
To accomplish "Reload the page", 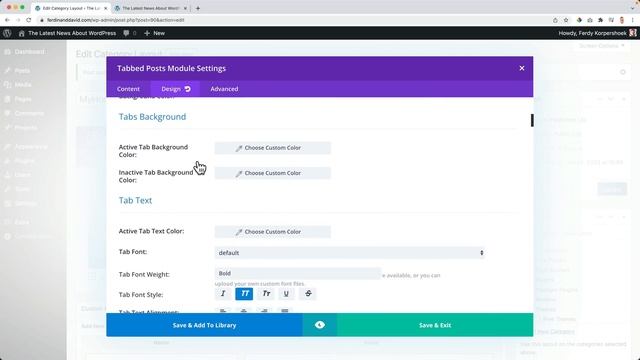I will [29, 20].
